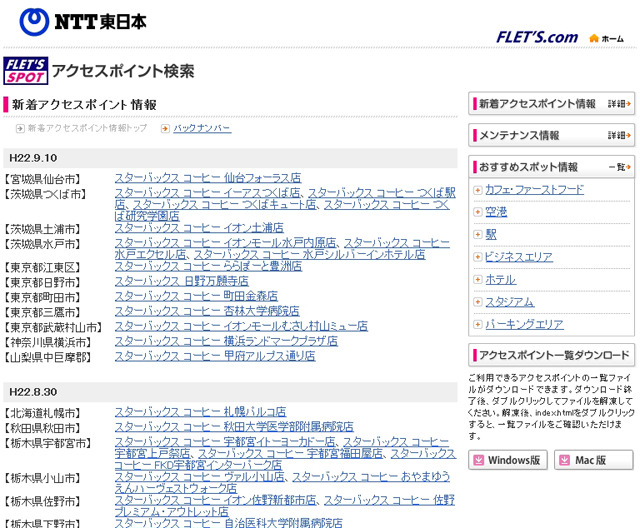Open スターバックス コーヒー 札幌パルコ店 link

[200, 412]
